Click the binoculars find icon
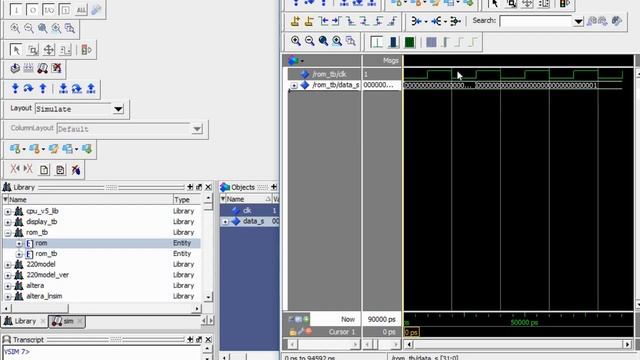 point(42,68)
